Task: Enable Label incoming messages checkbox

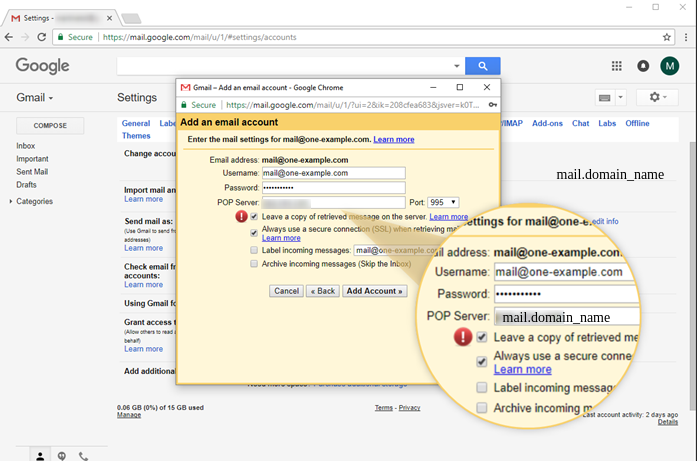Action: (x=254, y=250)
